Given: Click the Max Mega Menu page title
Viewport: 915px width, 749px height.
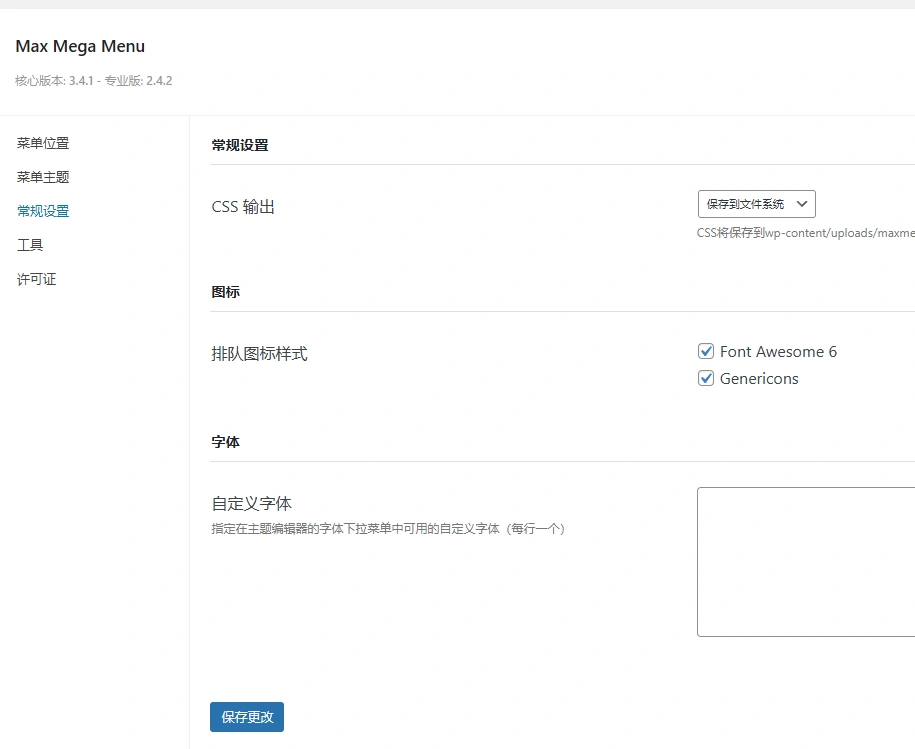Looking at the screenshot, I should (80, 46).
